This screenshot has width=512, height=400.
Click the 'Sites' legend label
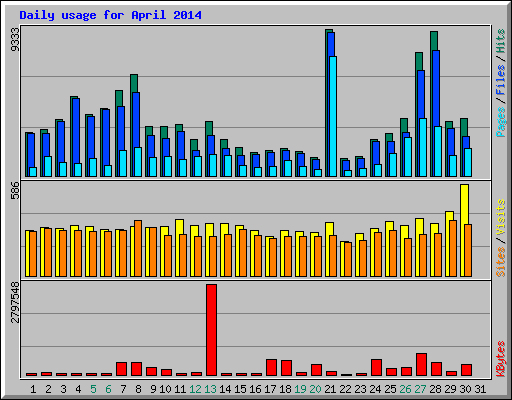pos(500,262)
